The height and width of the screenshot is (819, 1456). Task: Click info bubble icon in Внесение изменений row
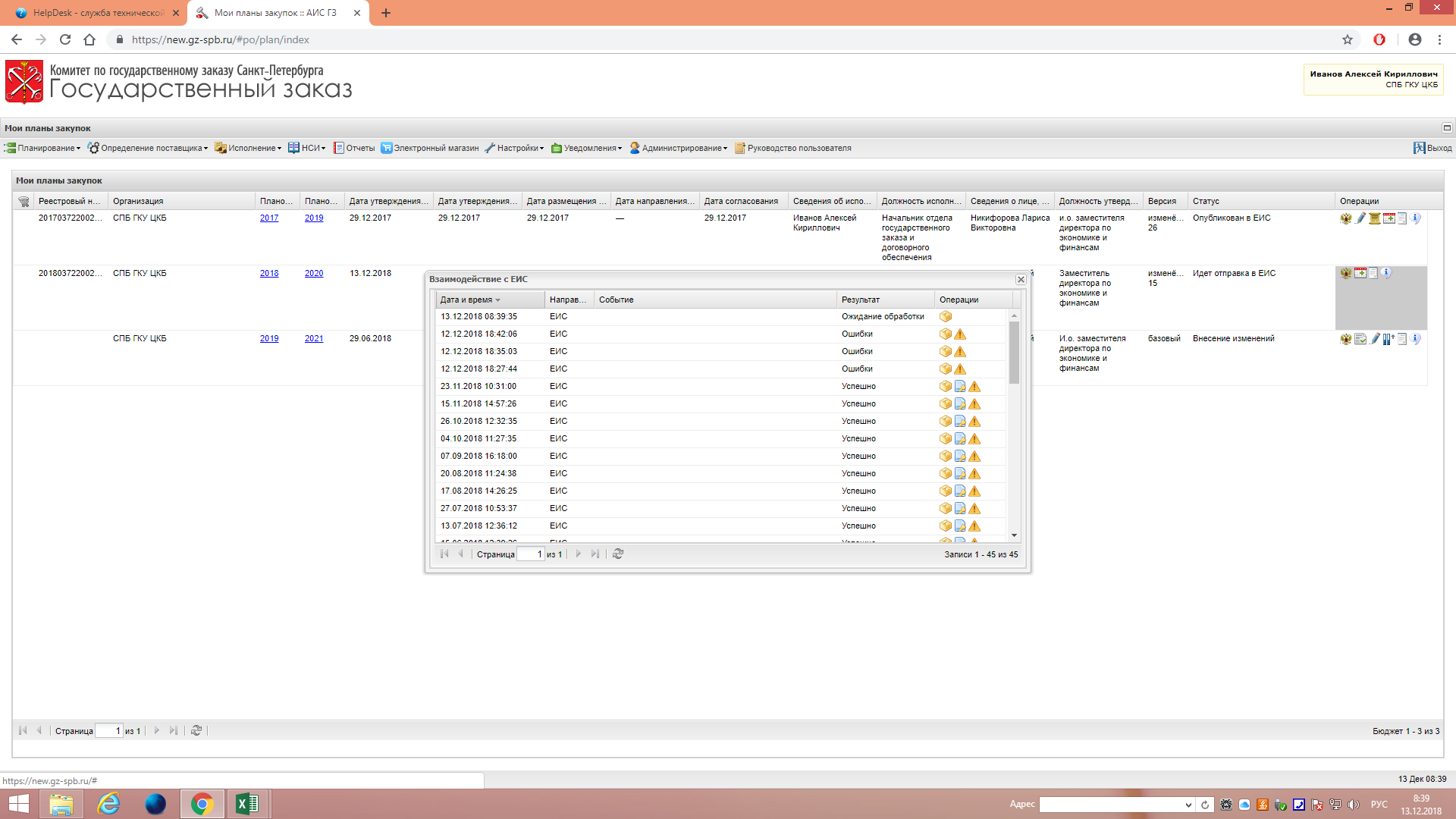[x=1416, y=339]
